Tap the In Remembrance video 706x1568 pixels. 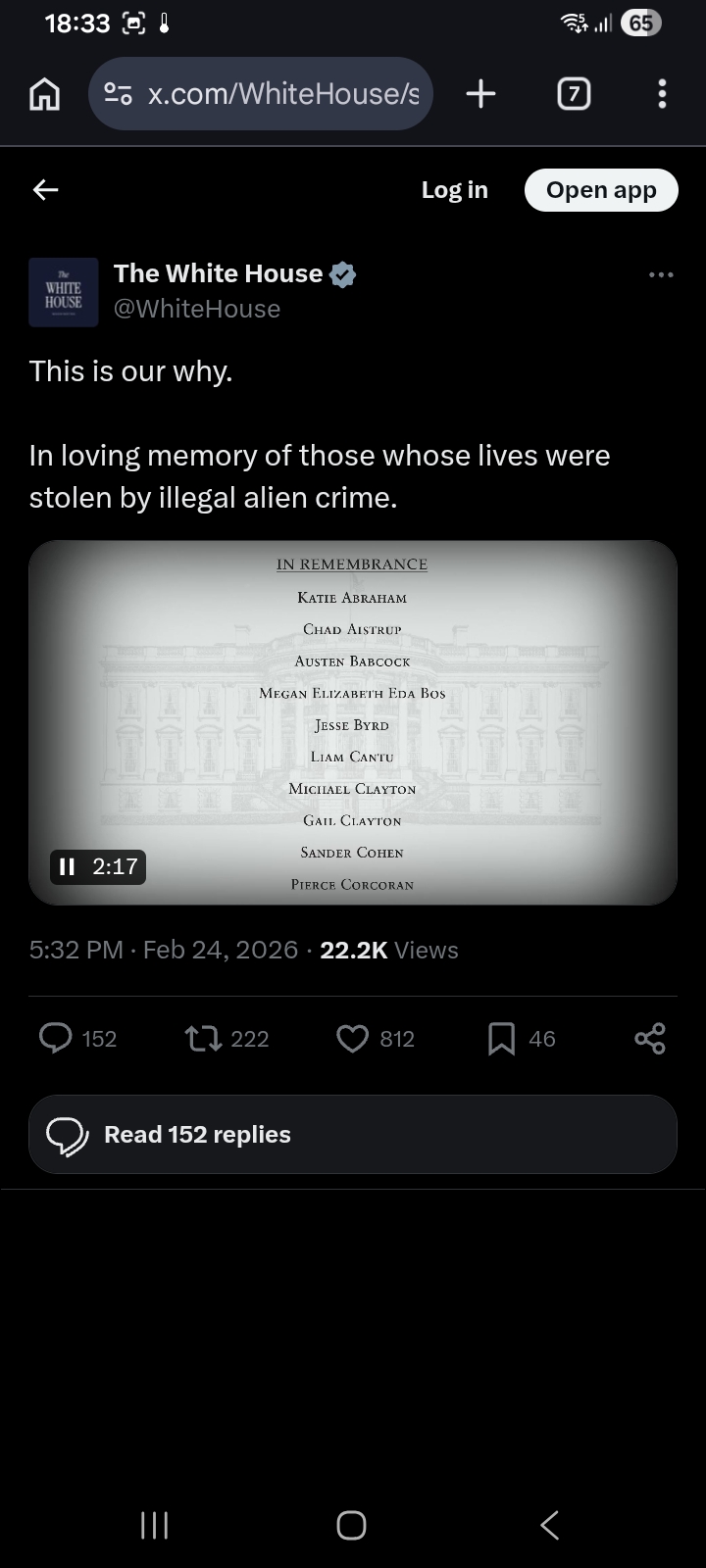(x=353, y=722)
